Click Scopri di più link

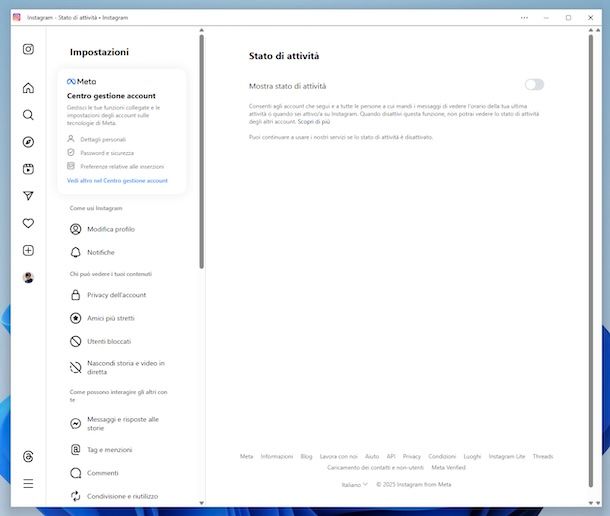click(314, 122)
